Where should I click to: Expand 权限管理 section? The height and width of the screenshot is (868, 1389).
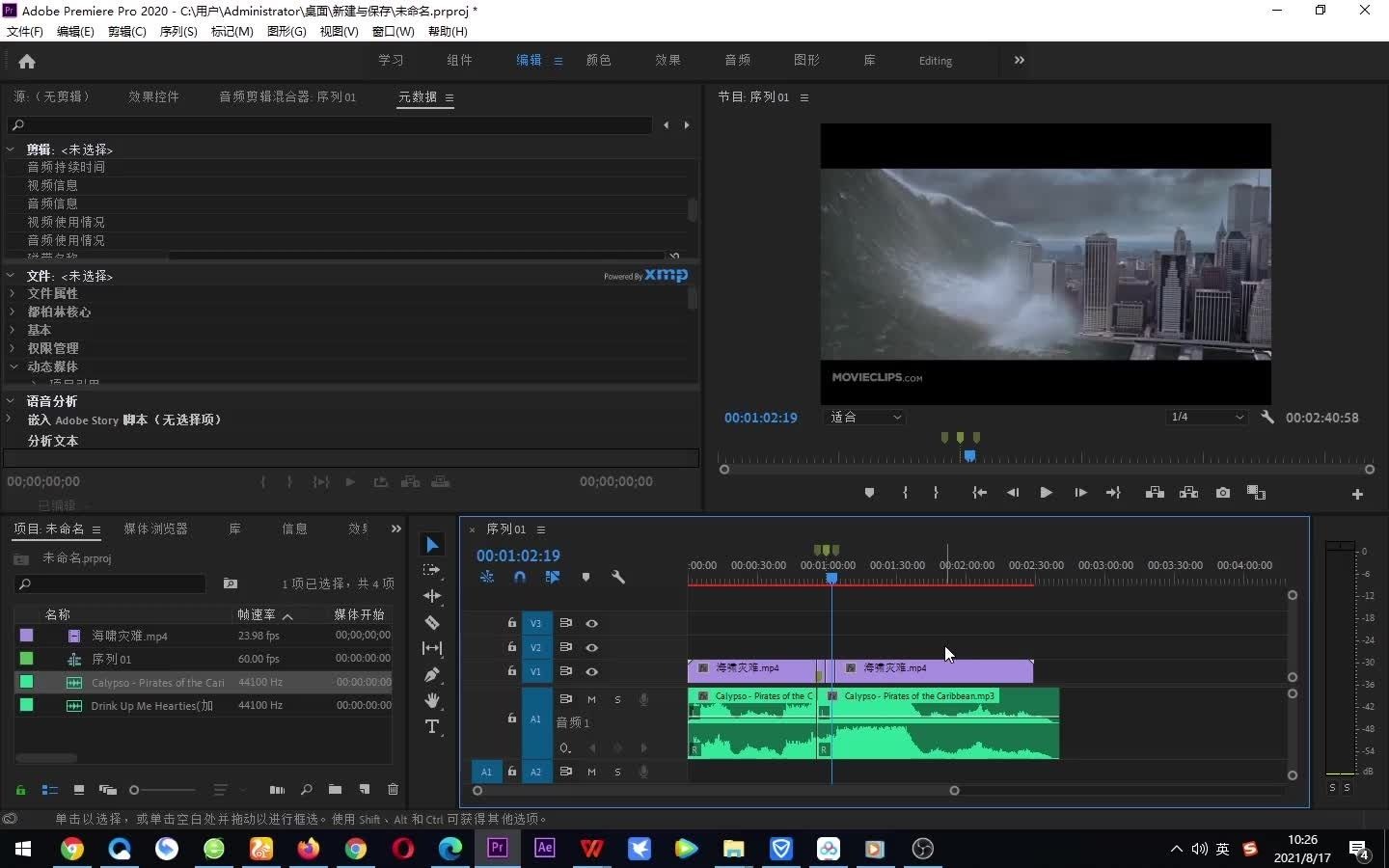13,348
